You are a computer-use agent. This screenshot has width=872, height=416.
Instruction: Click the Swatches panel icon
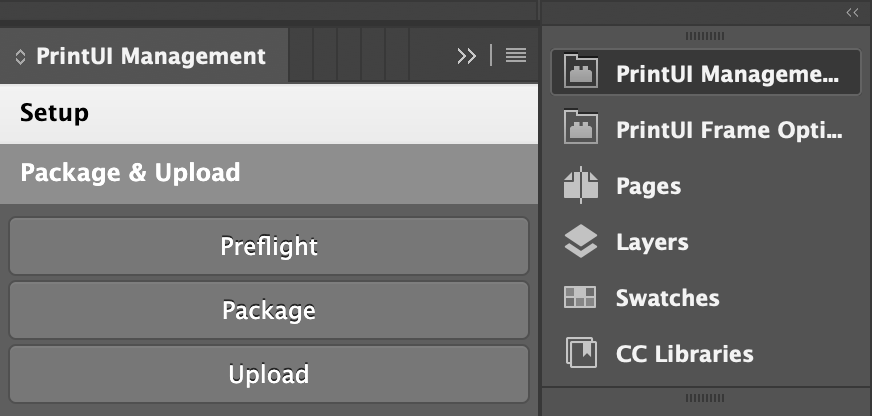click(x=580, y=298)
